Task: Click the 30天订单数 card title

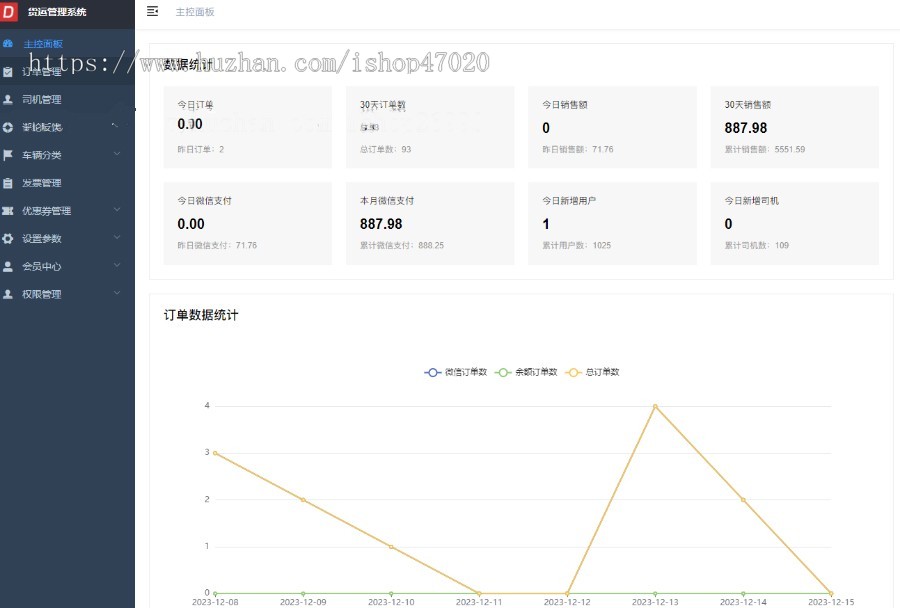Action: pos(383,105)
